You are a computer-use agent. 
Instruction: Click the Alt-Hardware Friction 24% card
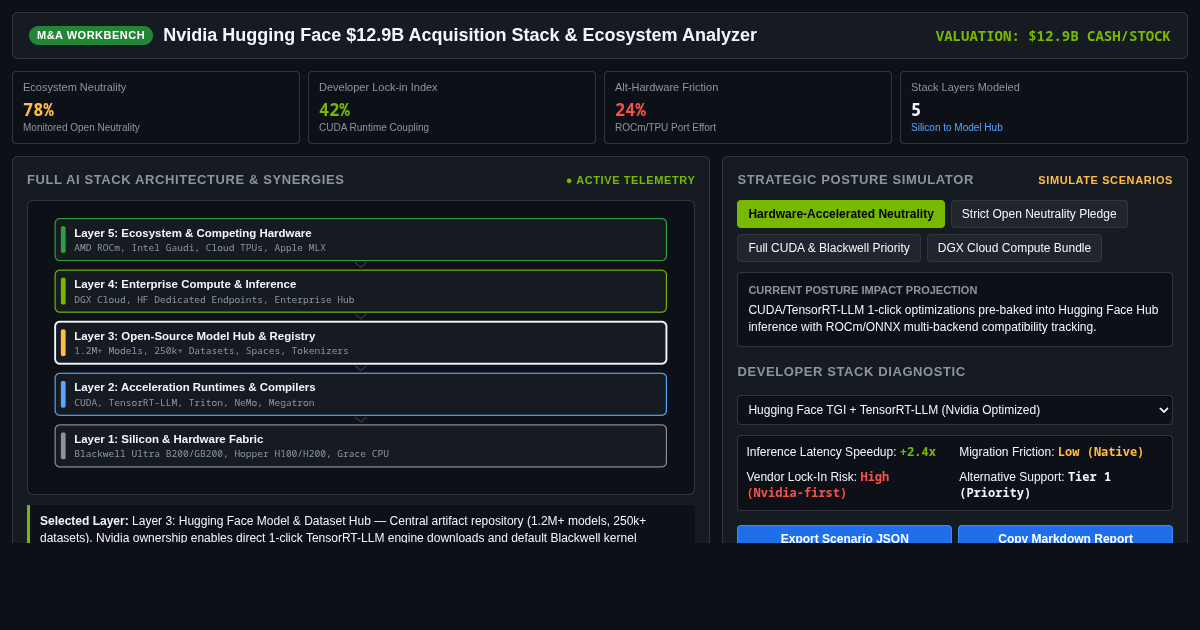(x=748, y=107)
